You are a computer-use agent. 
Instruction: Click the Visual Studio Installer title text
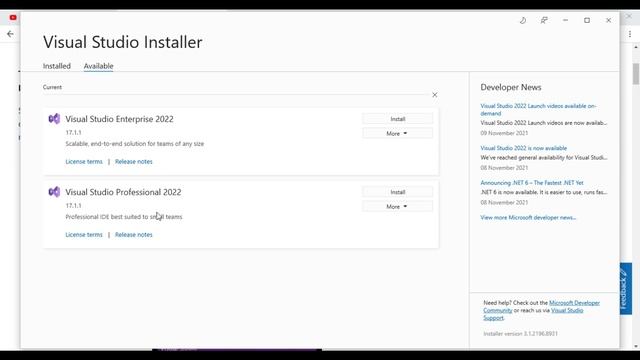[x=123, y=42]
